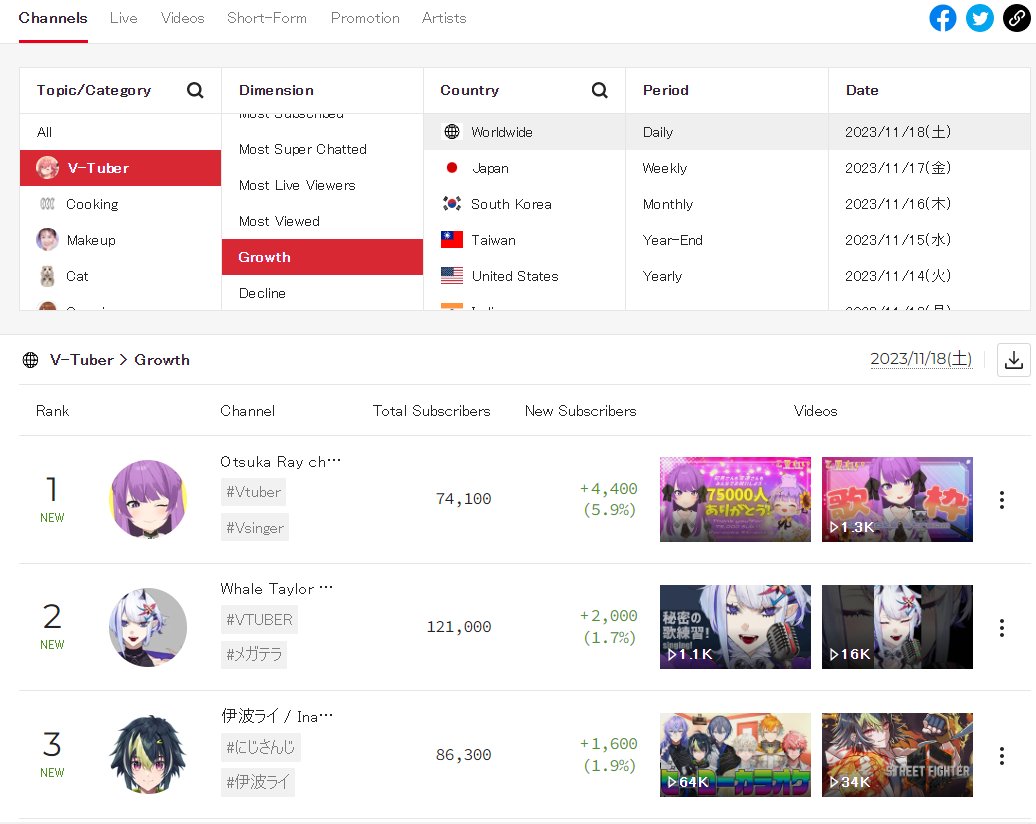Select V-Tuber category
1036x824 pixels.
120,168
